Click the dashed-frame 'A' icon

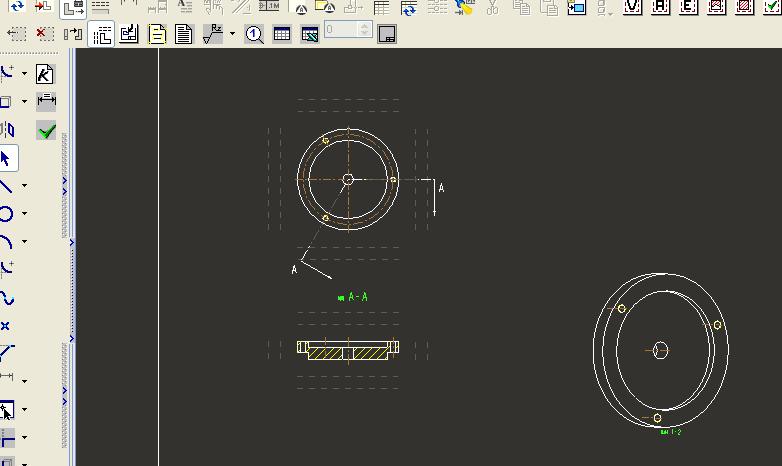661,6
